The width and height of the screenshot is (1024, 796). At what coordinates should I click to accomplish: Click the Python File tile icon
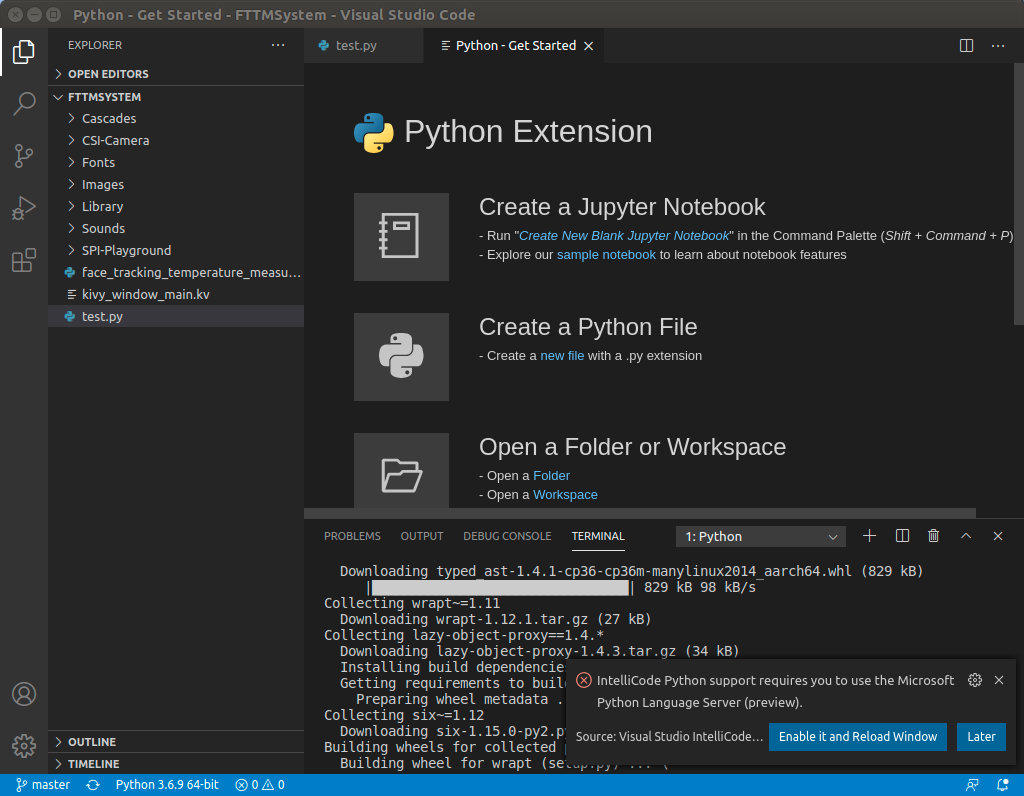coord(401,357)
